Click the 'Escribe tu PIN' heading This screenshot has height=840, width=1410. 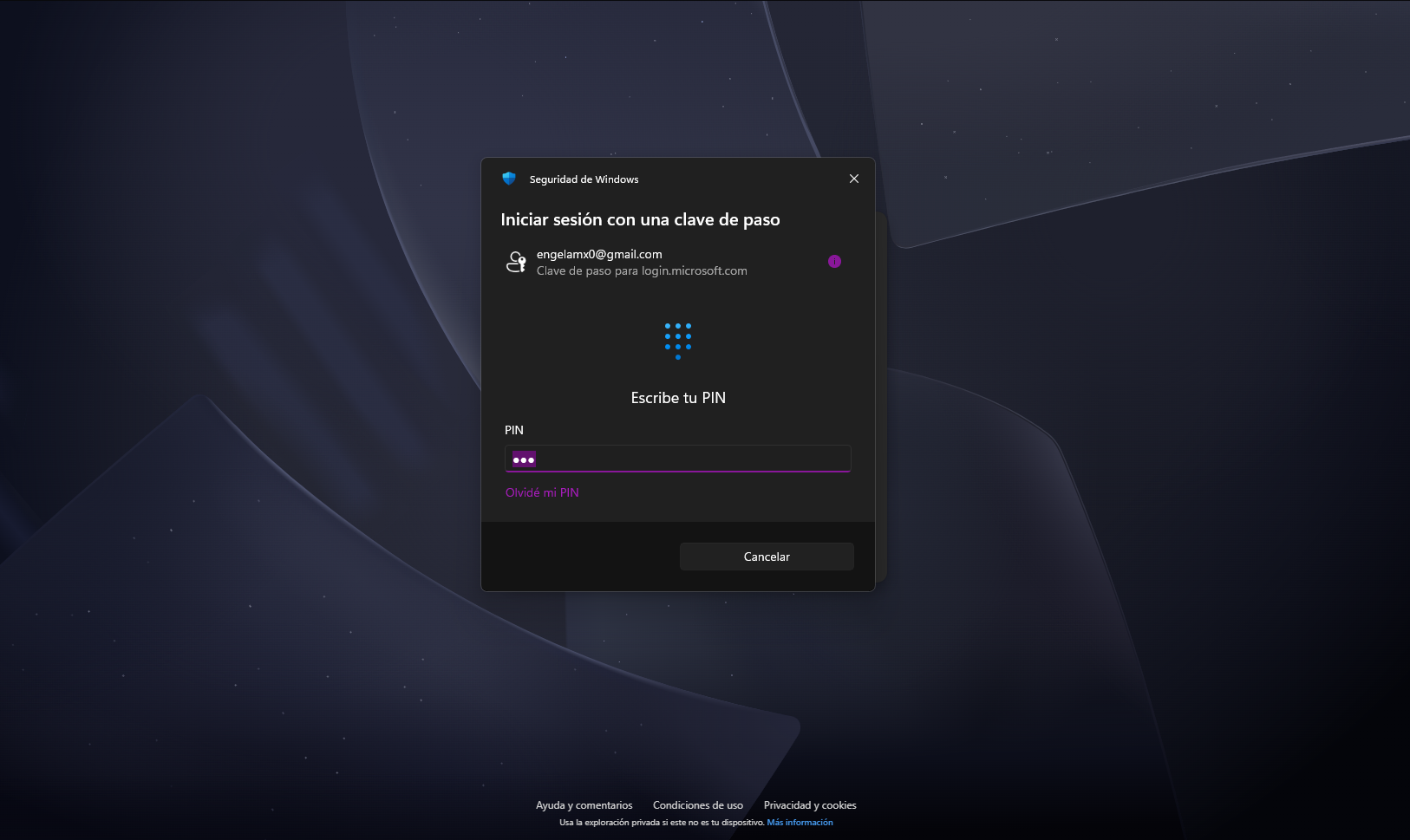[x=678, y=398]
